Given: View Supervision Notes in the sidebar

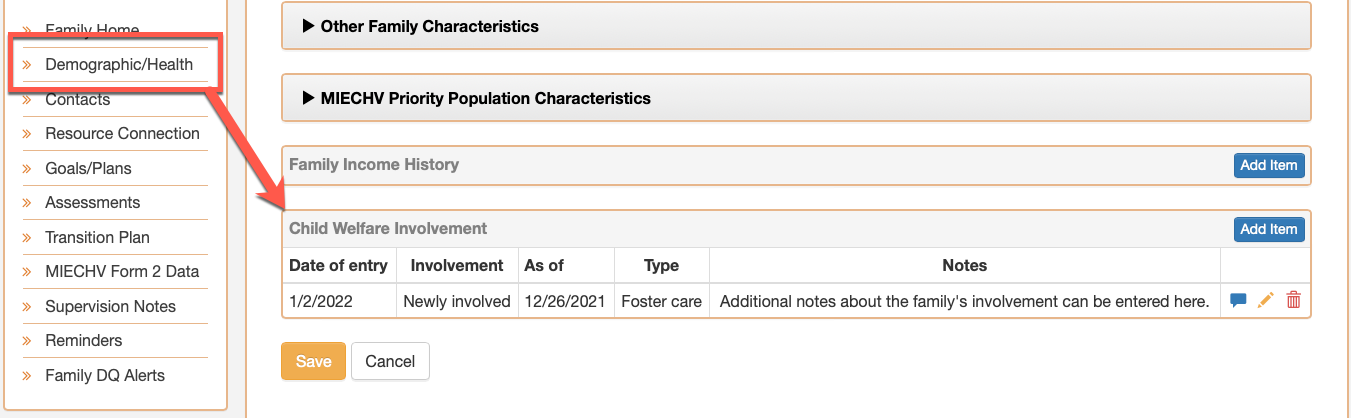Looking at the screenshot, I should [110, 306].
